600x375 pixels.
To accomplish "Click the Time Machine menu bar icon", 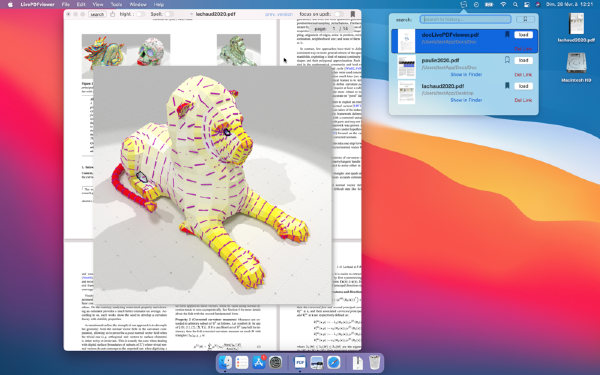I will click(476, 5).
